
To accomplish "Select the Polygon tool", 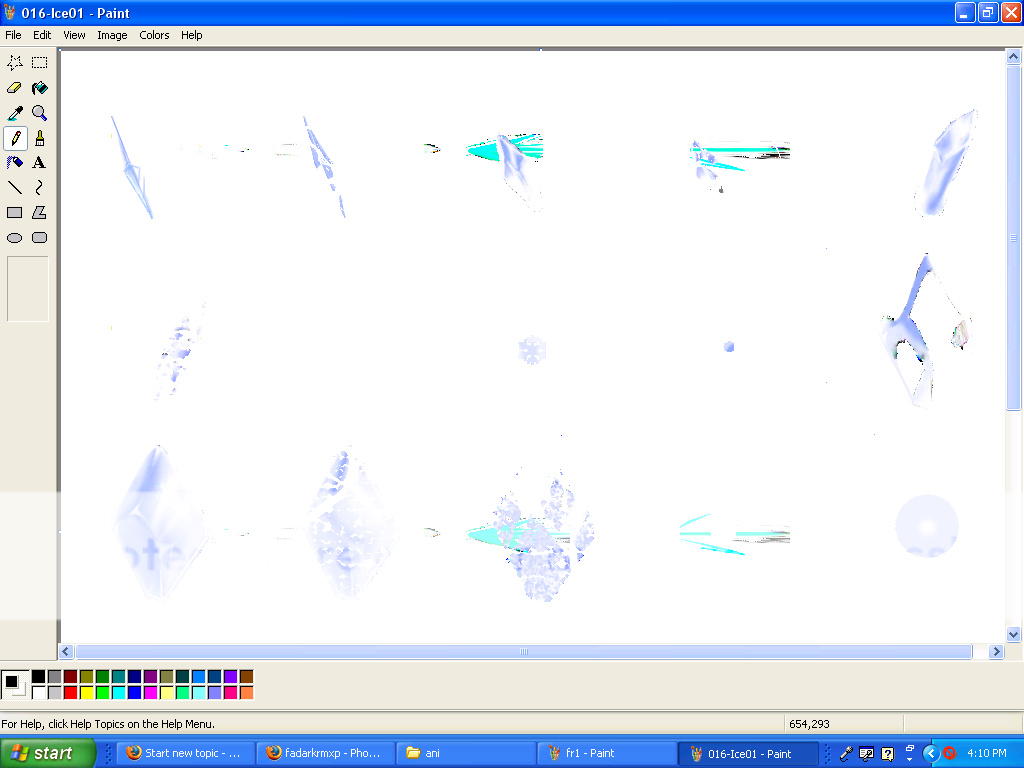I will tap(39, 213).
